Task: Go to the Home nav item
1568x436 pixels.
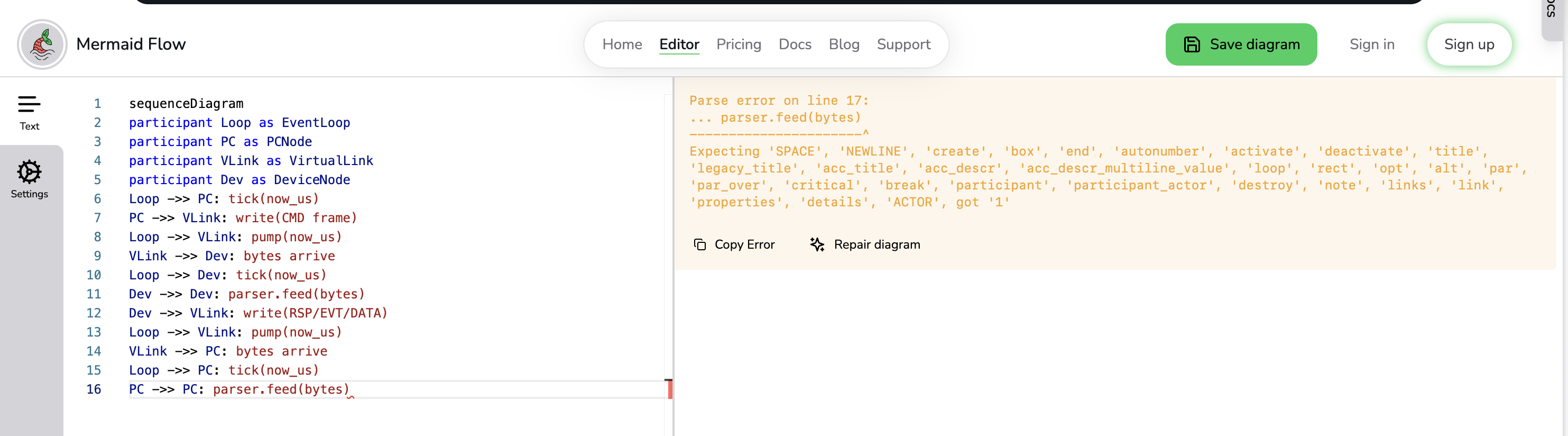Action: pos(622,44)
